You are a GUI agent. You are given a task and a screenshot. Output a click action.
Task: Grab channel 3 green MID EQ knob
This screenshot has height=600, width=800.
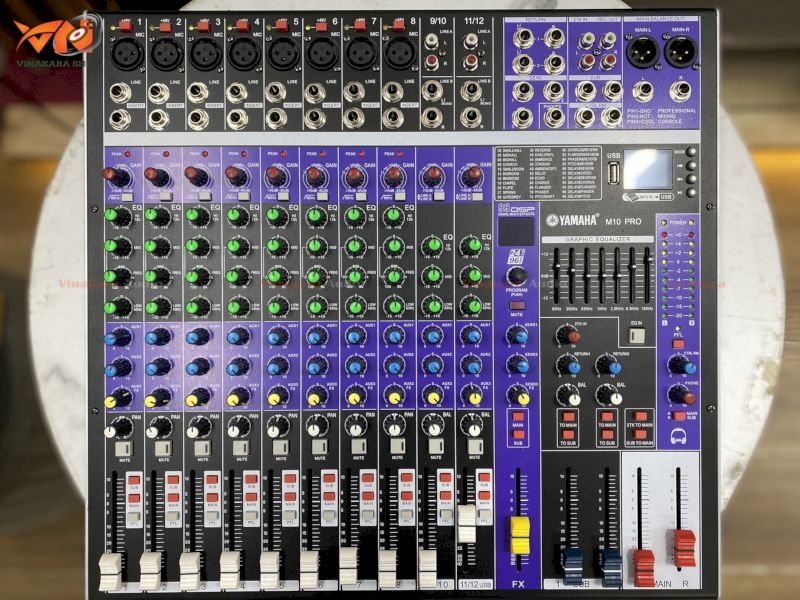point(197,246)
